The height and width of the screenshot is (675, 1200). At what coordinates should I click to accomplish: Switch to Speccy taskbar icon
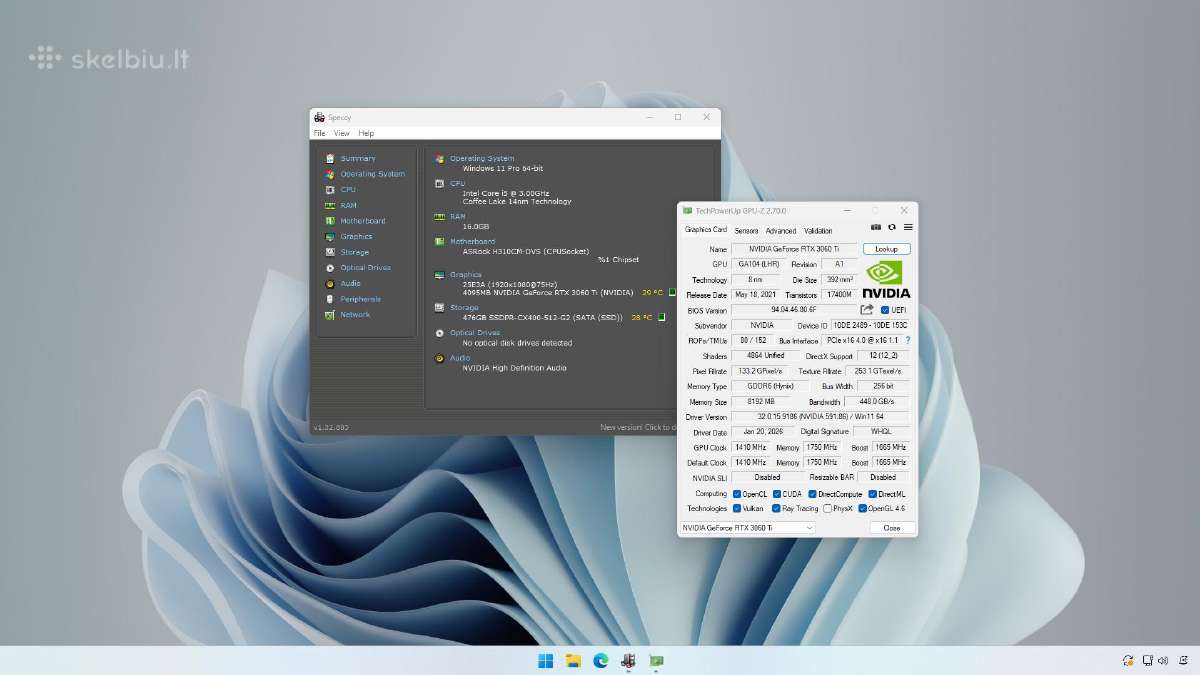(629, 660)
